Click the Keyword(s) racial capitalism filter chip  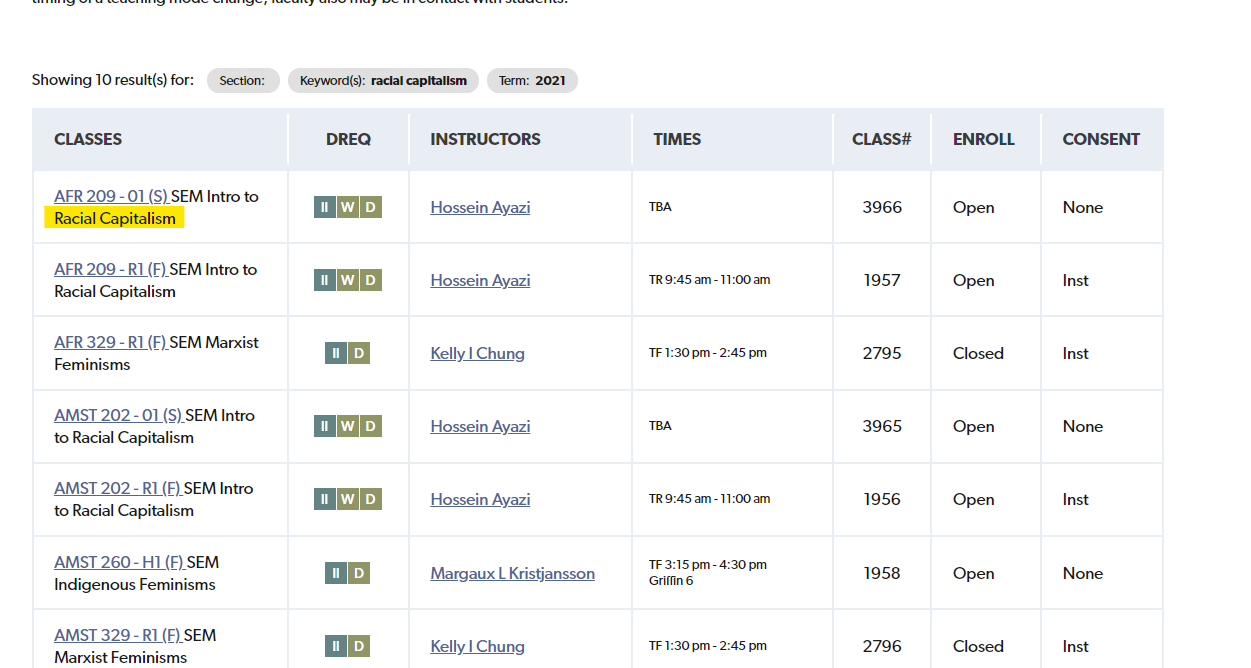tap(383, 81)
